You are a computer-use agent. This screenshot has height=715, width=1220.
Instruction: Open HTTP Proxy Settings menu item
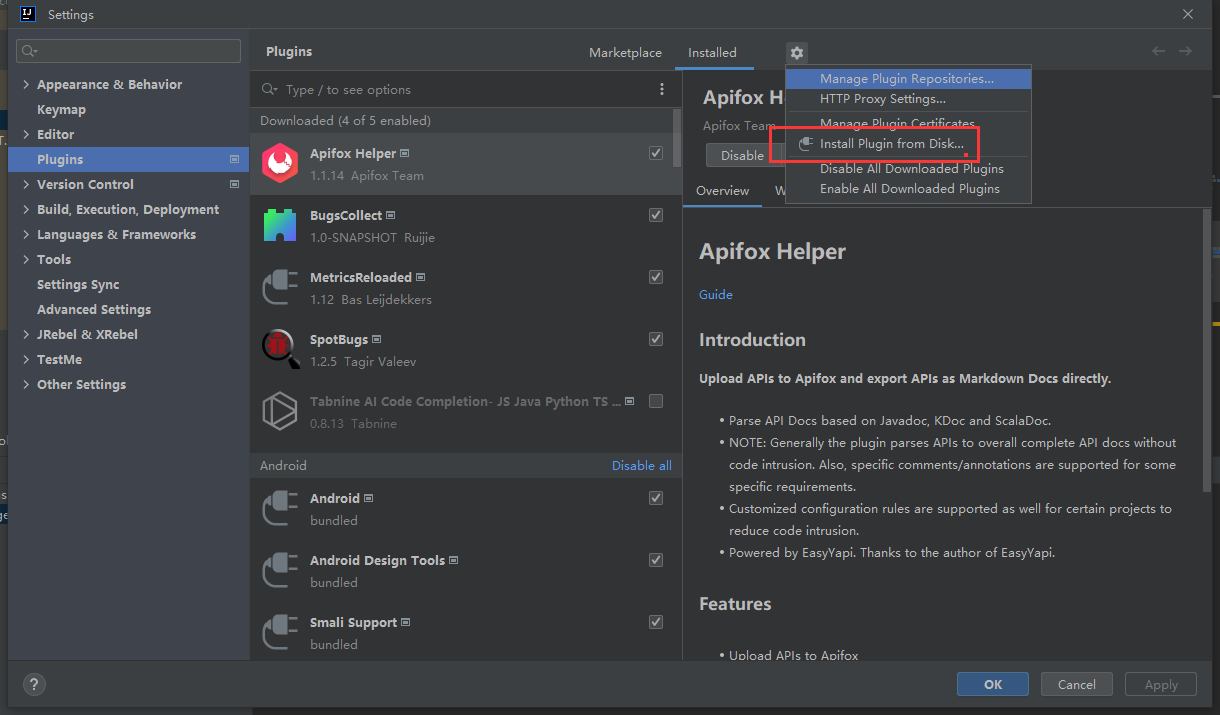[908, 99]
